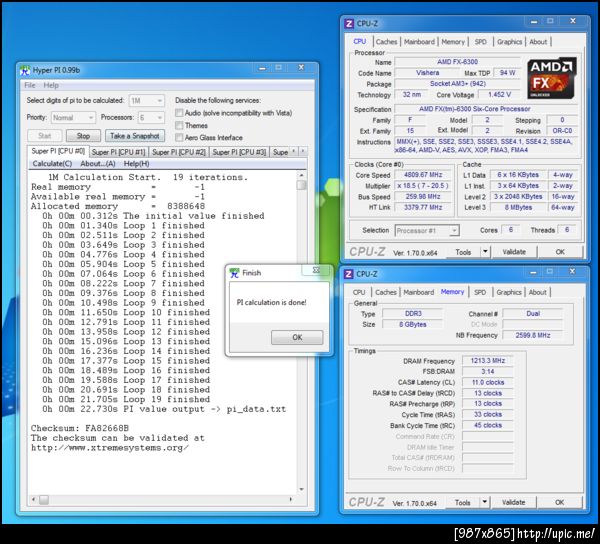Click horizontal scrollbar thumb in Super PI
Image resolution: width=600 pixels, height=544 pixels.
[x=44, y=500]
